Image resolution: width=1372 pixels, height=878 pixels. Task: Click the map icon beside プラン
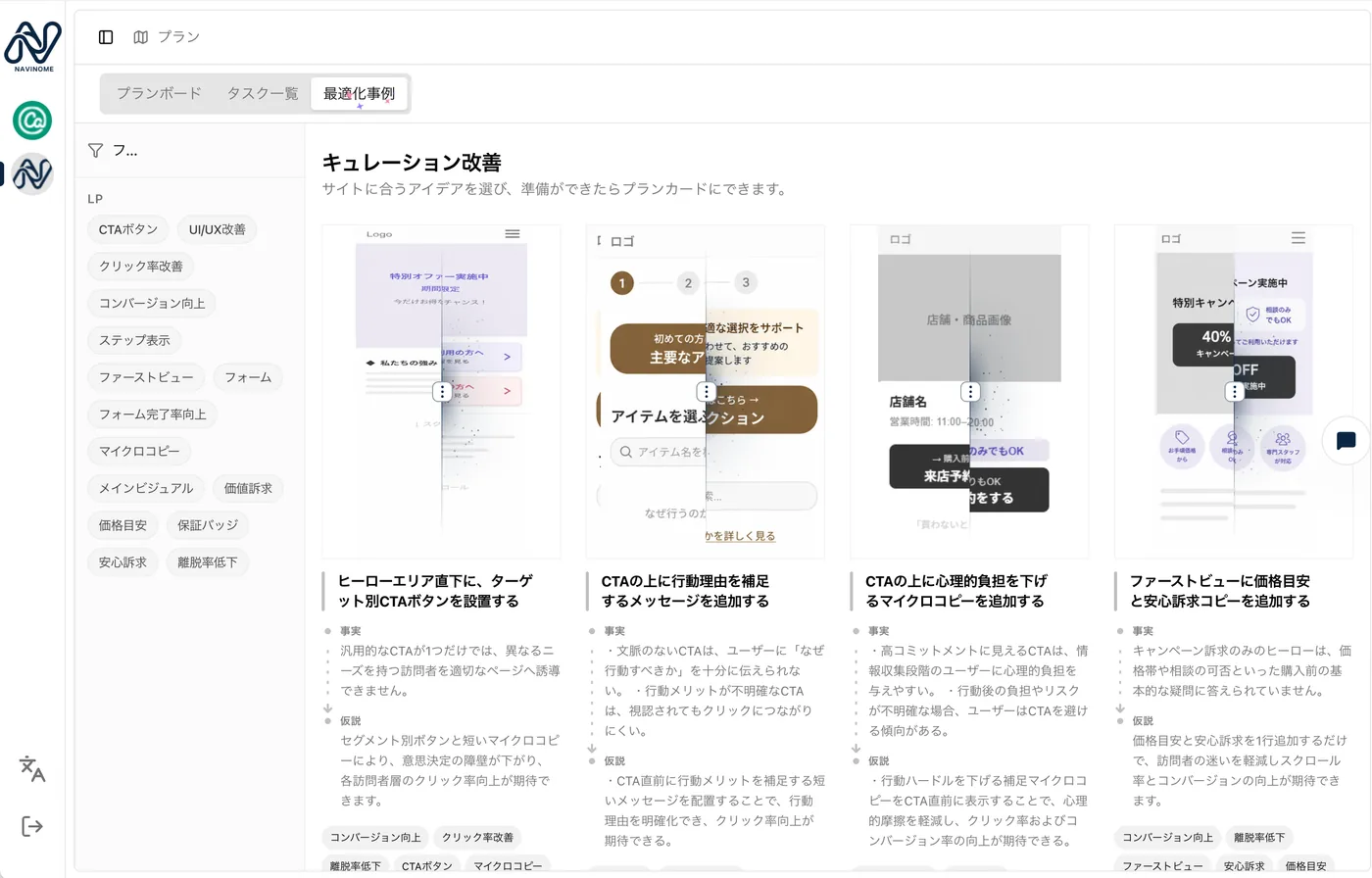(x=141, y=37)
